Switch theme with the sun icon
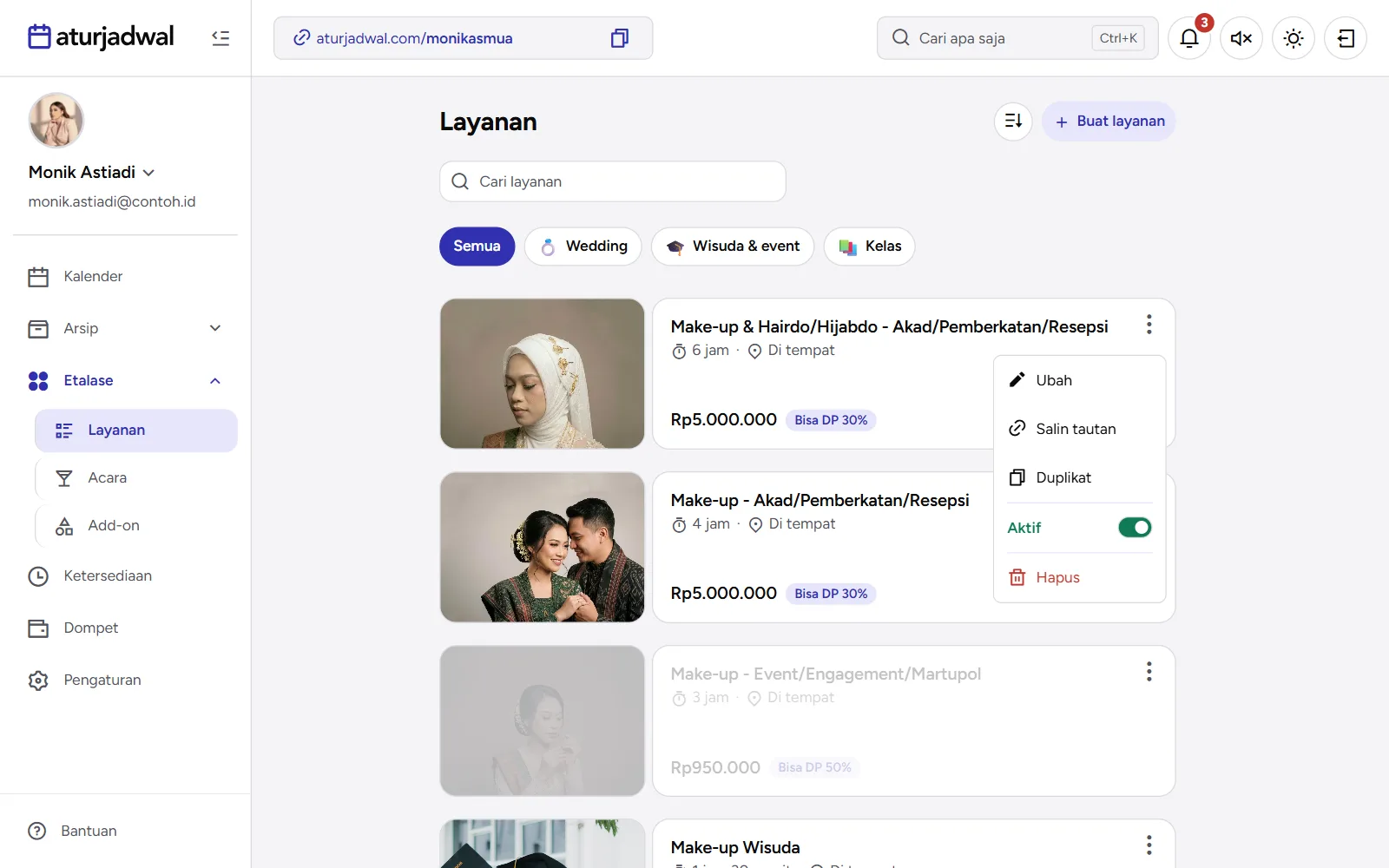1389x868 pixels. [1294, 38]
